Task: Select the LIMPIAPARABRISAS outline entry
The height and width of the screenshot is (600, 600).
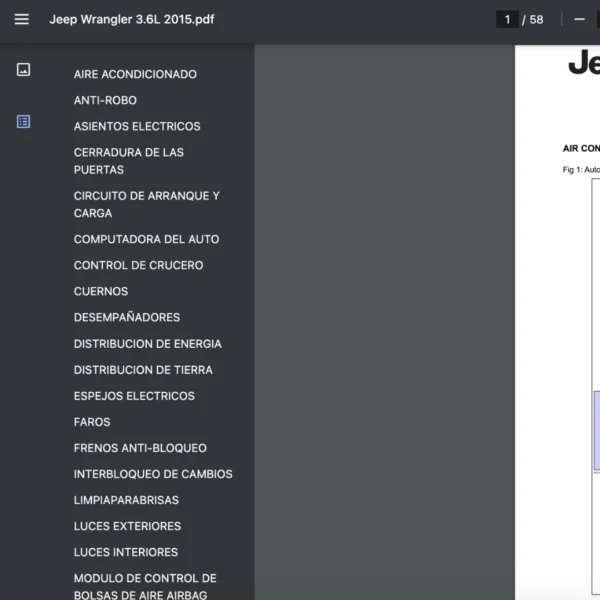Action: pos(126,500)
